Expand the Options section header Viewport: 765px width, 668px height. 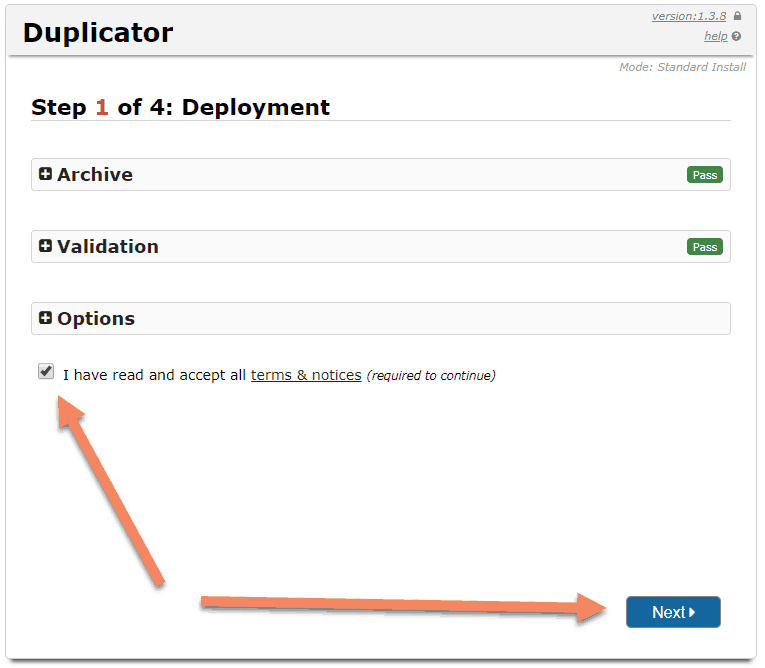[381, 318]
